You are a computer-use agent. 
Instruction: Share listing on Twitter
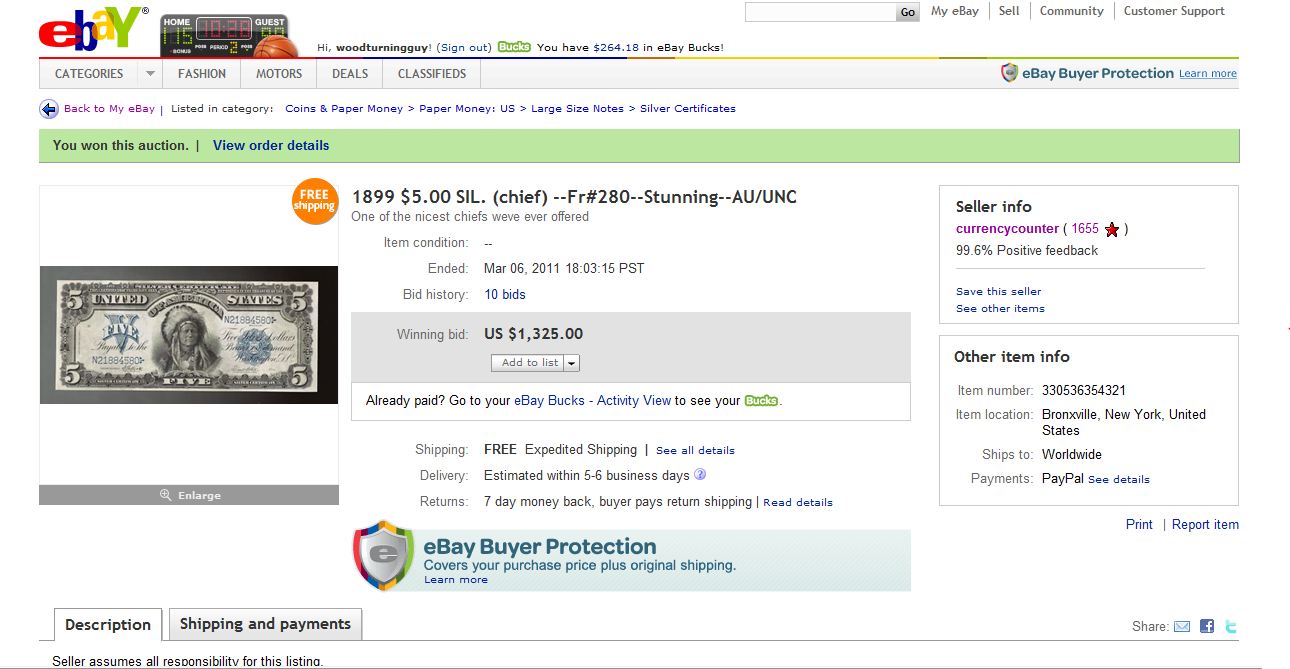click(1231, 627)
